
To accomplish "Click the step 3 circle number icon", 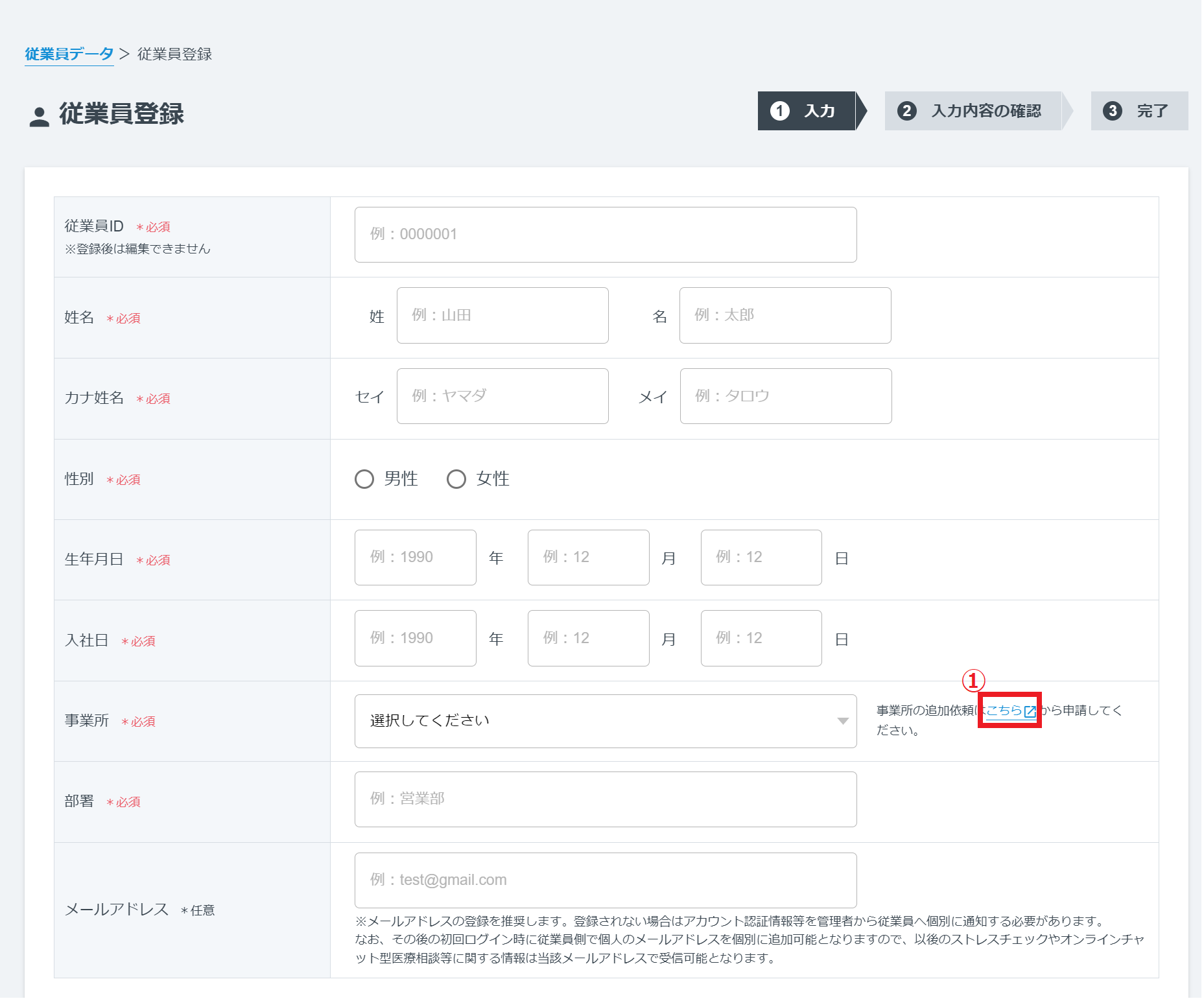I will (x=1112, y=111).
